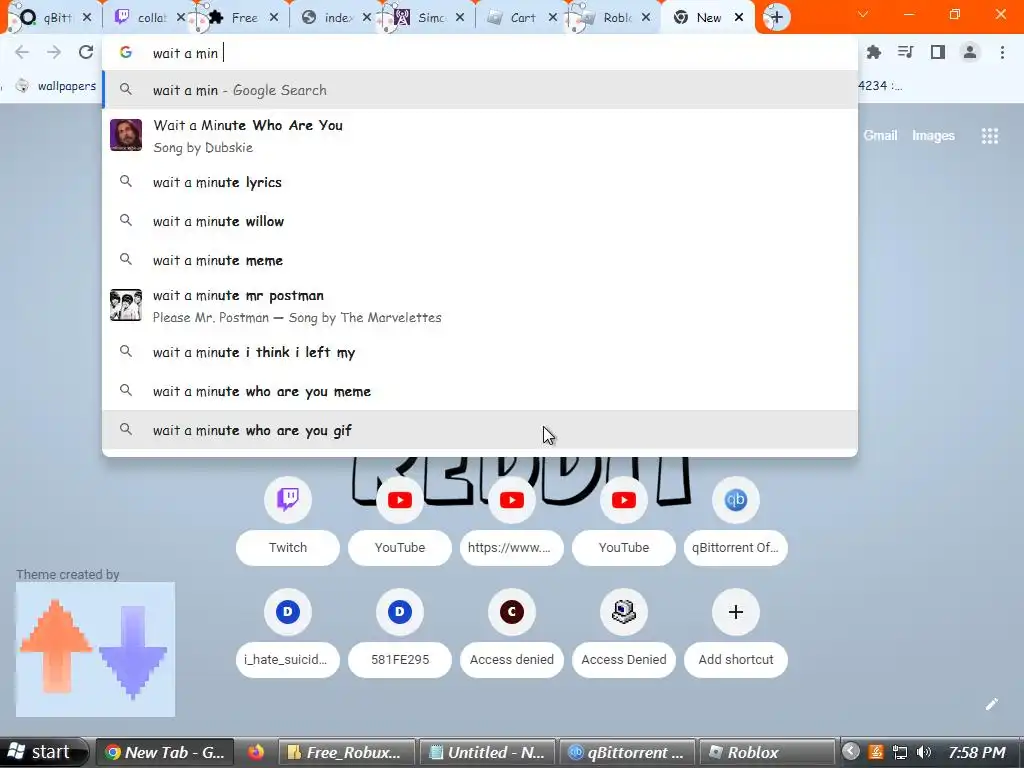Click the volume speaker tray icon
1024x768 pixels.
coord(923,752)
